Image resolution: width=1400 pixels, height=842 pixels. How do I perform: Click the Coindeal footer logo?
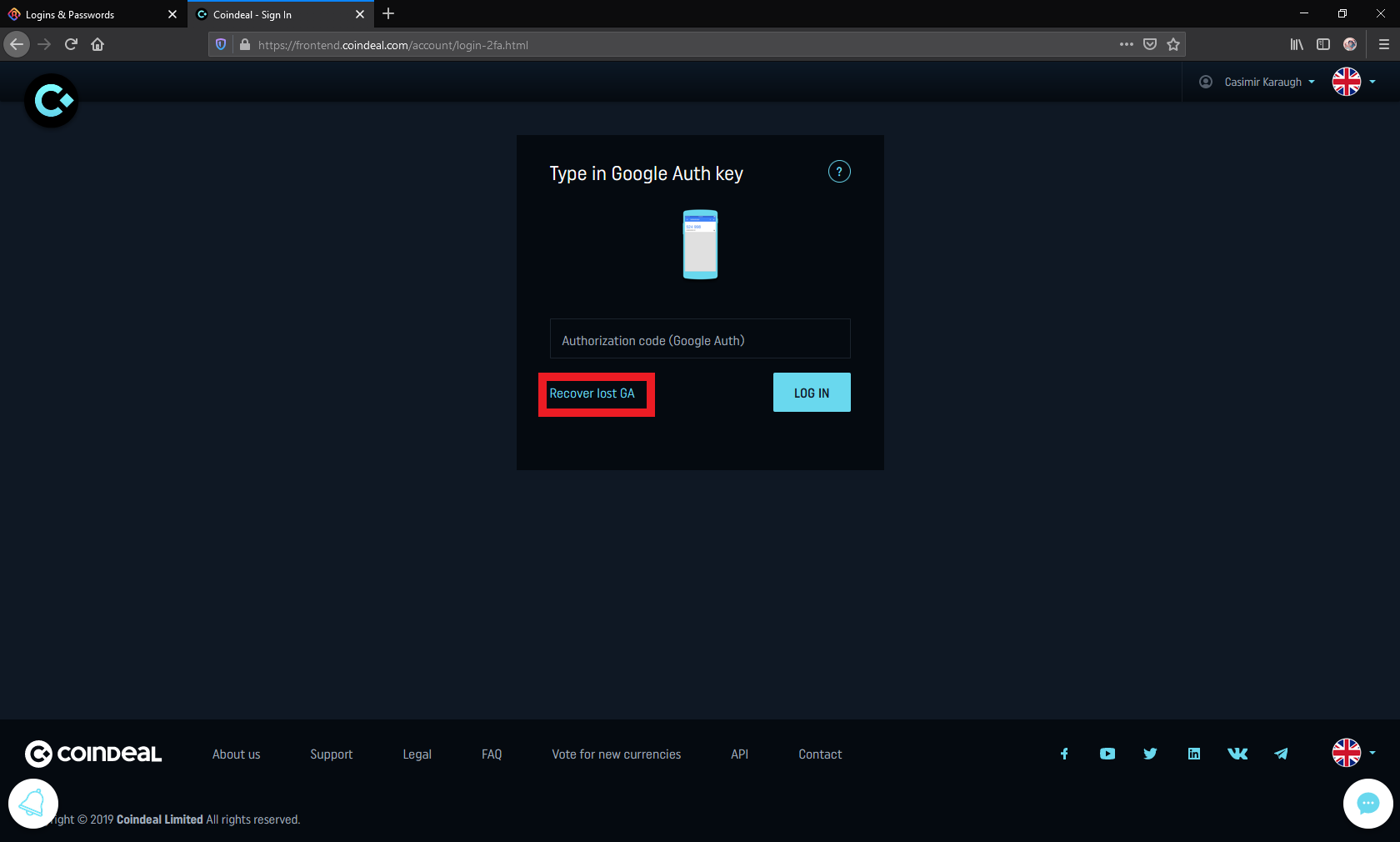93,754
